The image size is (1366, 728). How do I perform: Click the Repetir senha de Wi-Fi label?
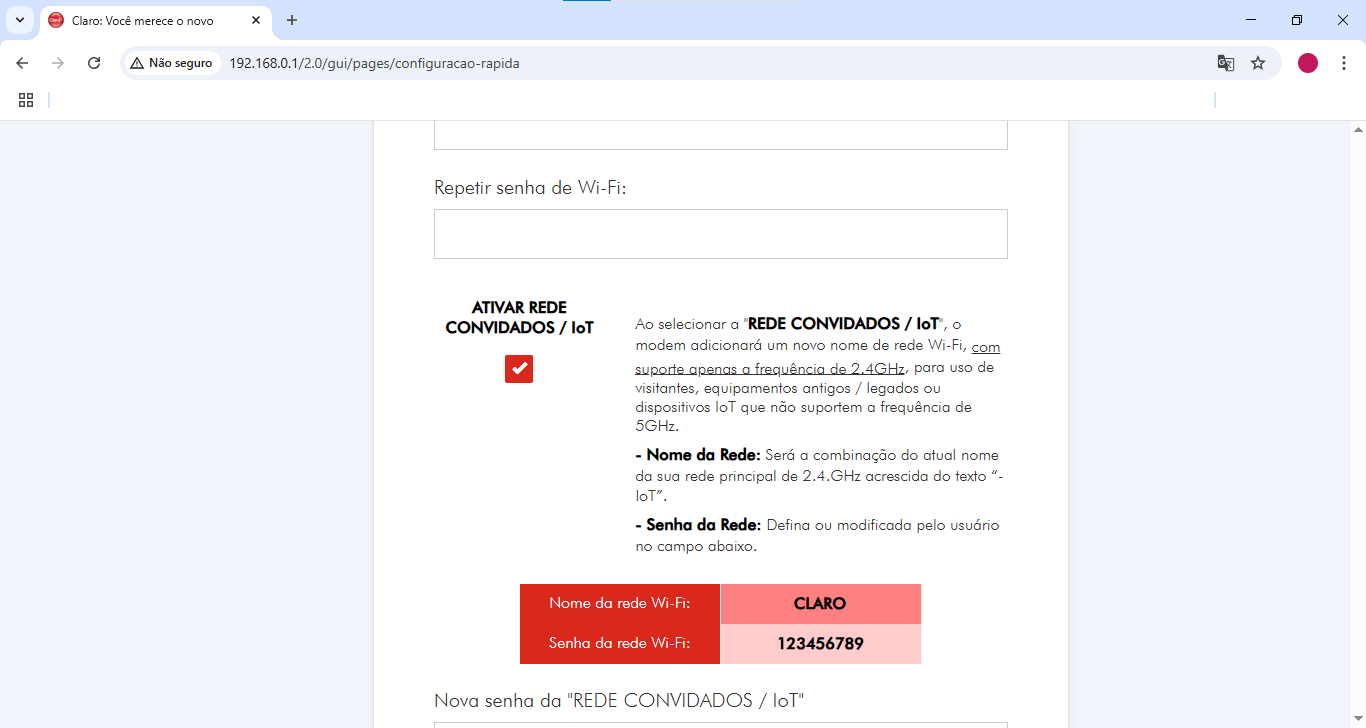click(530, 188)
